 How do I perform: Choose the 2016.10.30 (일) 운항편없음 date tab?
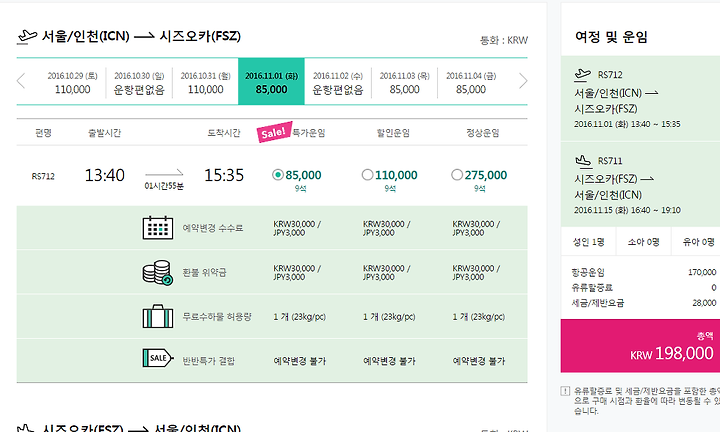pos(139,83)
